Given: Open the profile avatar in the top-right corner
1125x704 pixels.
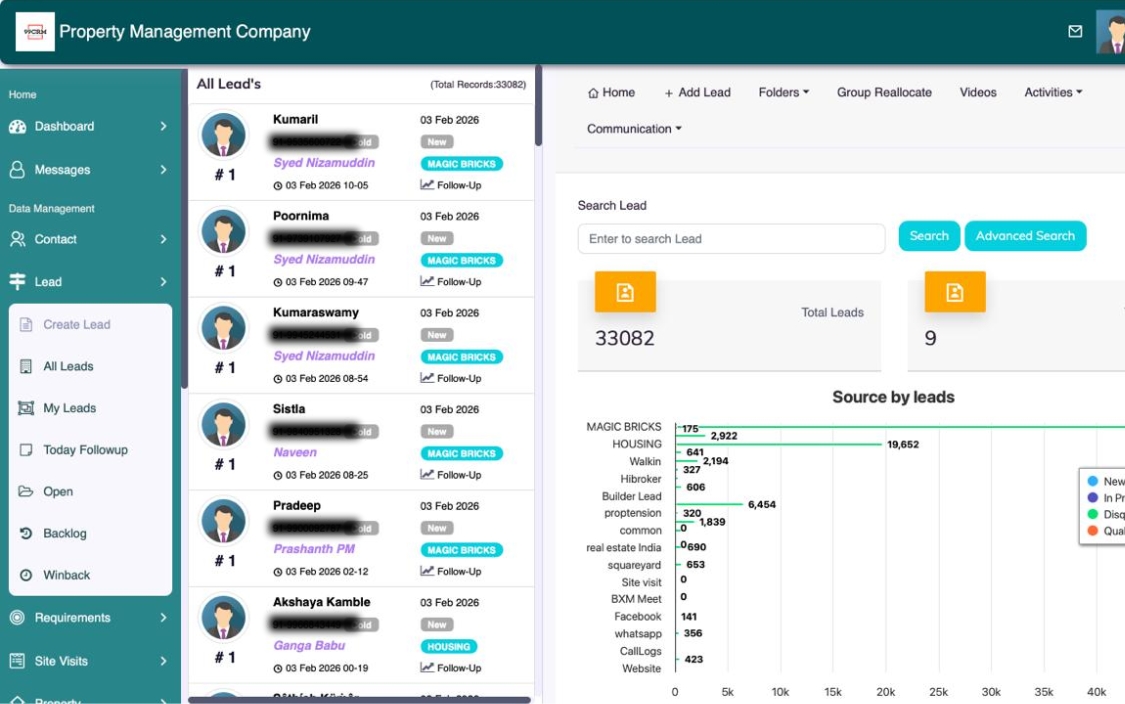Looking at the screenshot, I should coord(1112,31).
